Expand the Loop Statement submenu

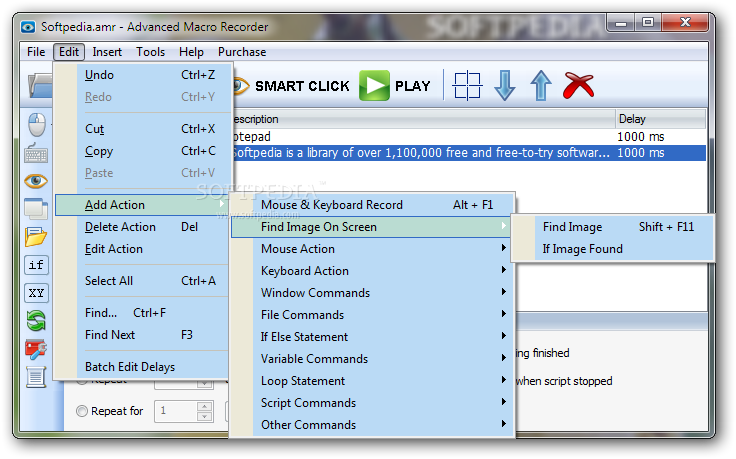372,381
